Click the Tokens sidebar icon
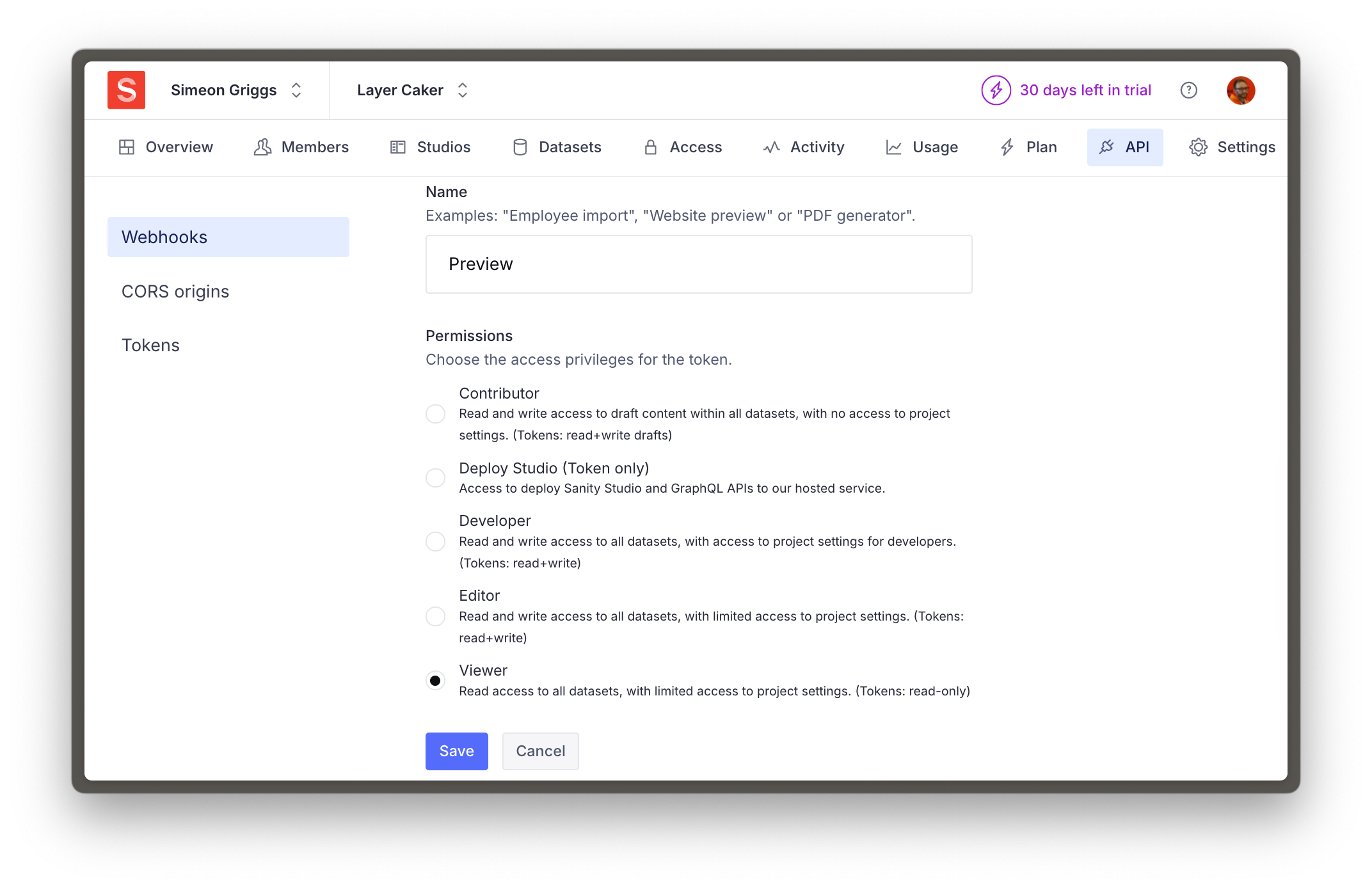Image resolution: width=1372 pixels, height=888 pixels. (x=151, y=345)
